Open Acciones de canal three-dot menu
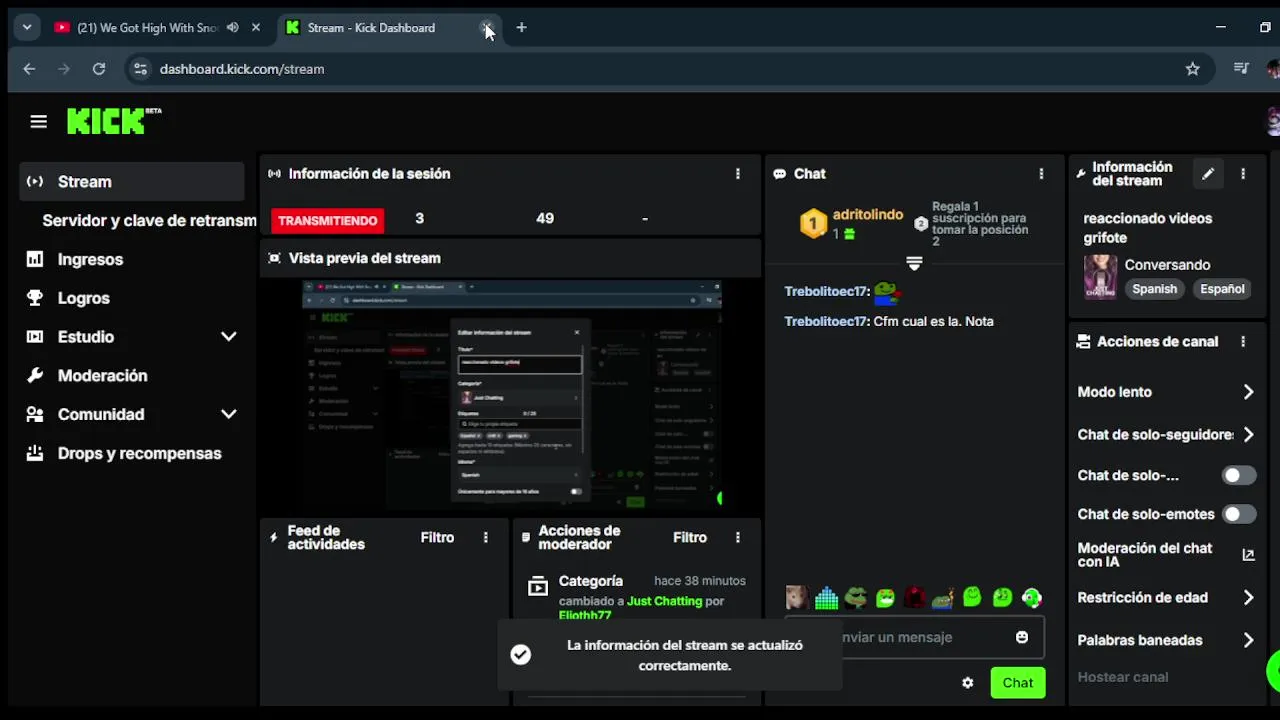Image resolution: width=1280 pixels, height=720 pixels. coord(1243,342)
